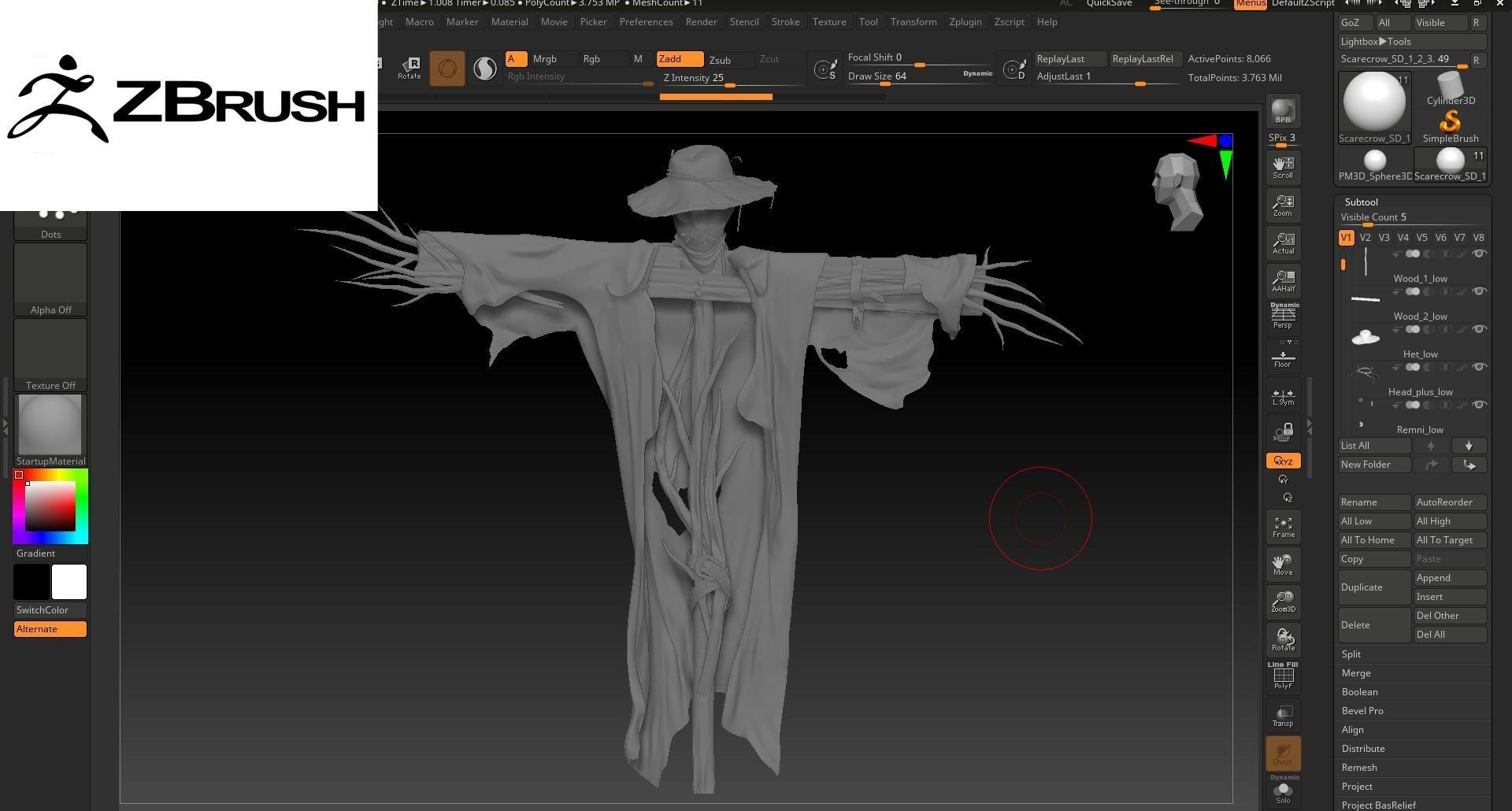The width and height of the screenshot is (1512, 811).
Task: Click the Append button
Action: tap(1450, 578)
